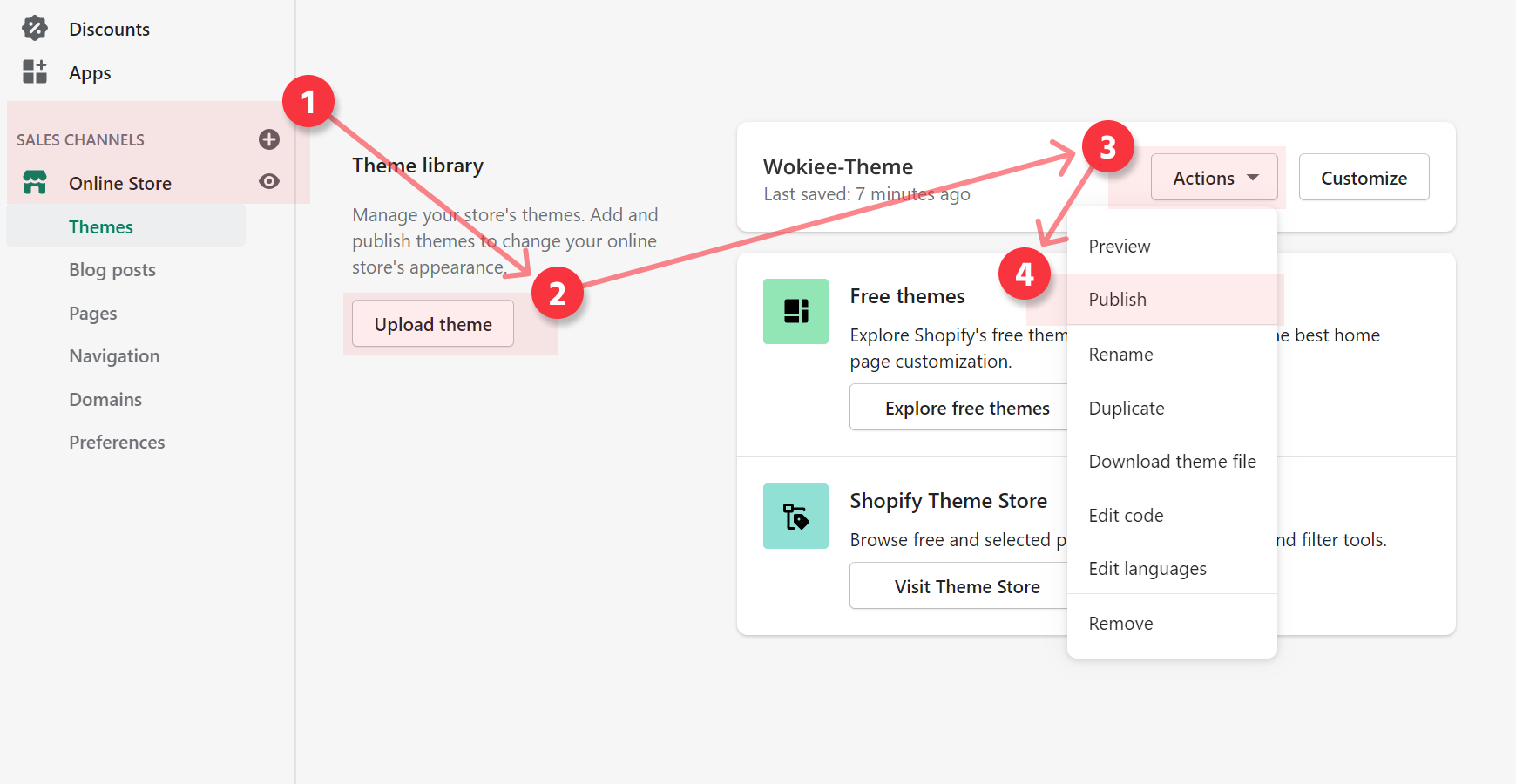Select Preview from the Actions menu
This screenshot has height=784, width=1516.
coord(1119,246)
